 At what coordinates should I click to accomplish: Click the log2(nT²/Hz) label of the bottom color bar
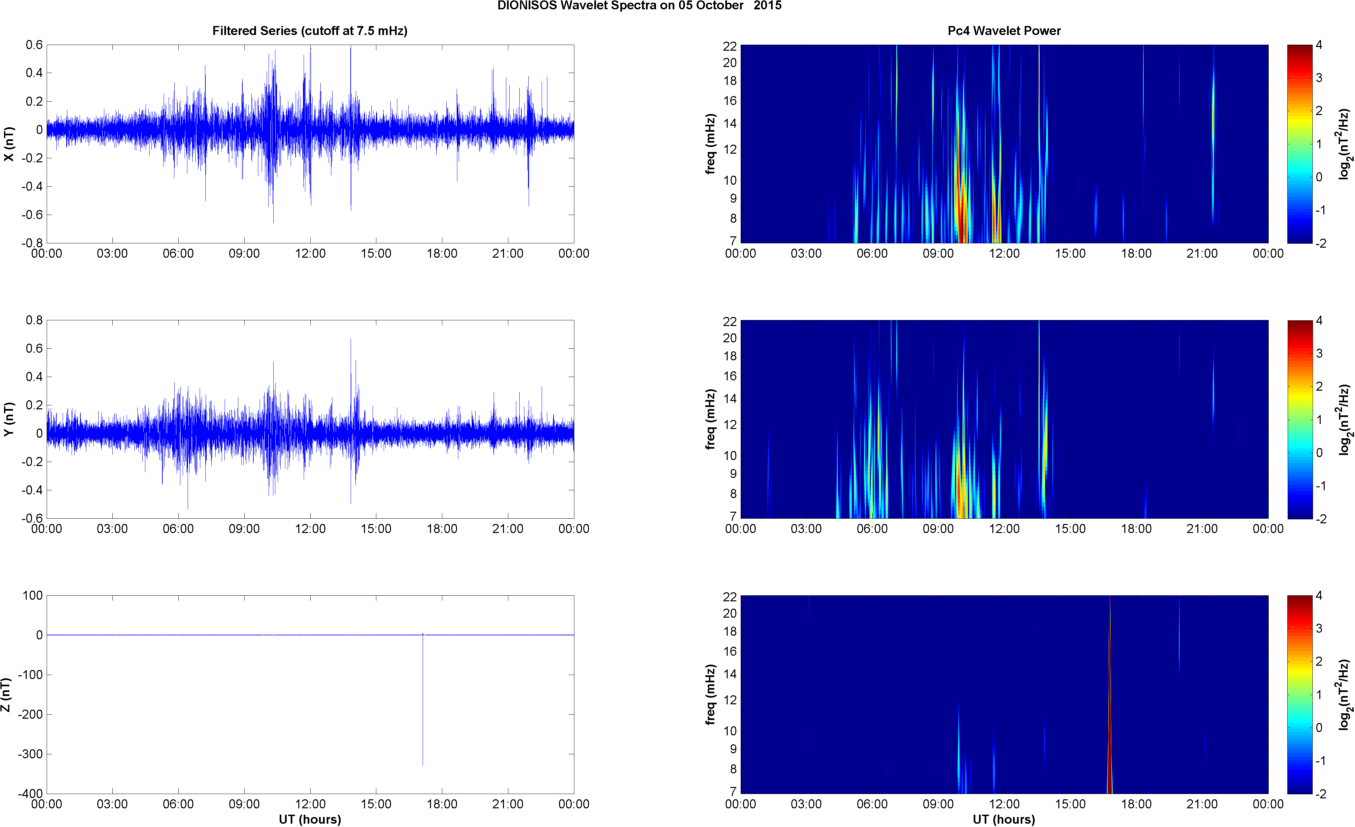1346,694
